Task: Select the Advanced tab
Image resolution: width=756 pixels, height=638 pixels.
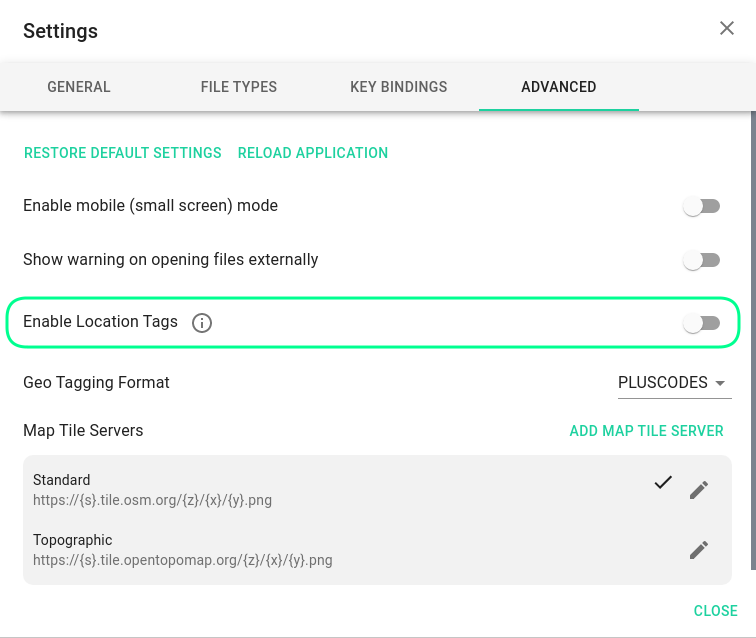Action: pyautogui.click(x=559, y=87)
